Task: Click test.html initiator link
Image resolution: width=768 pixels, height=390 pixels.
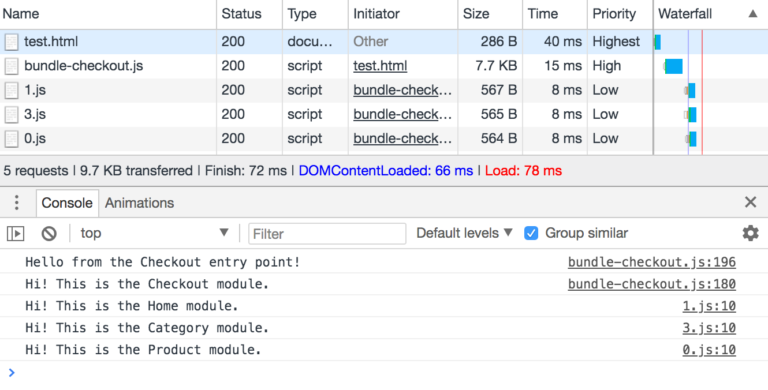Action: pyautogui.click(x=380, y=66)
